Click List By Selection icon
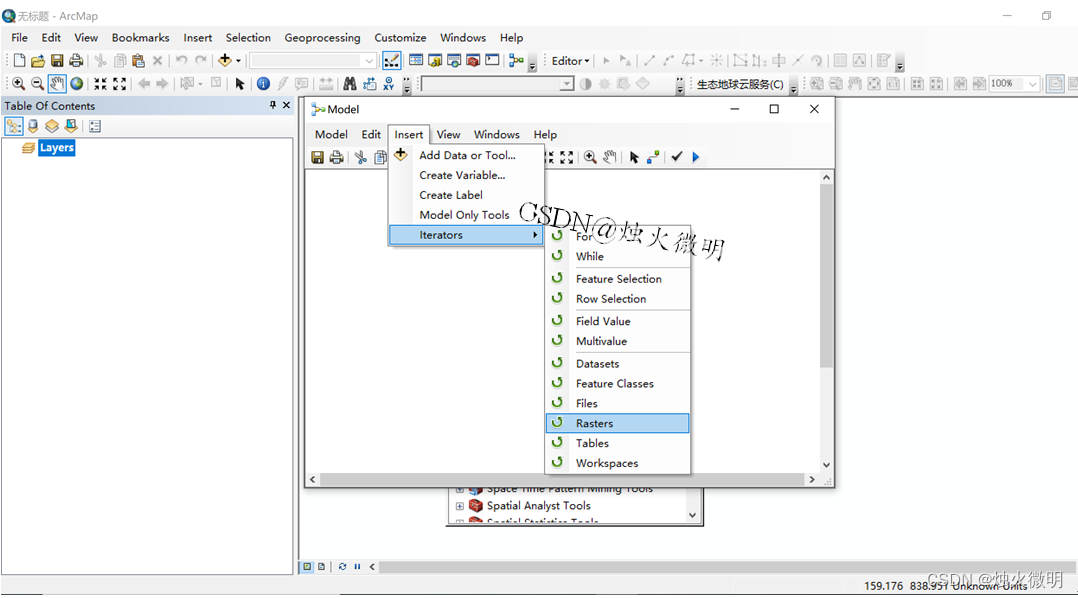This screenshot has height=598, width=1078. click(x=71, y=126)
